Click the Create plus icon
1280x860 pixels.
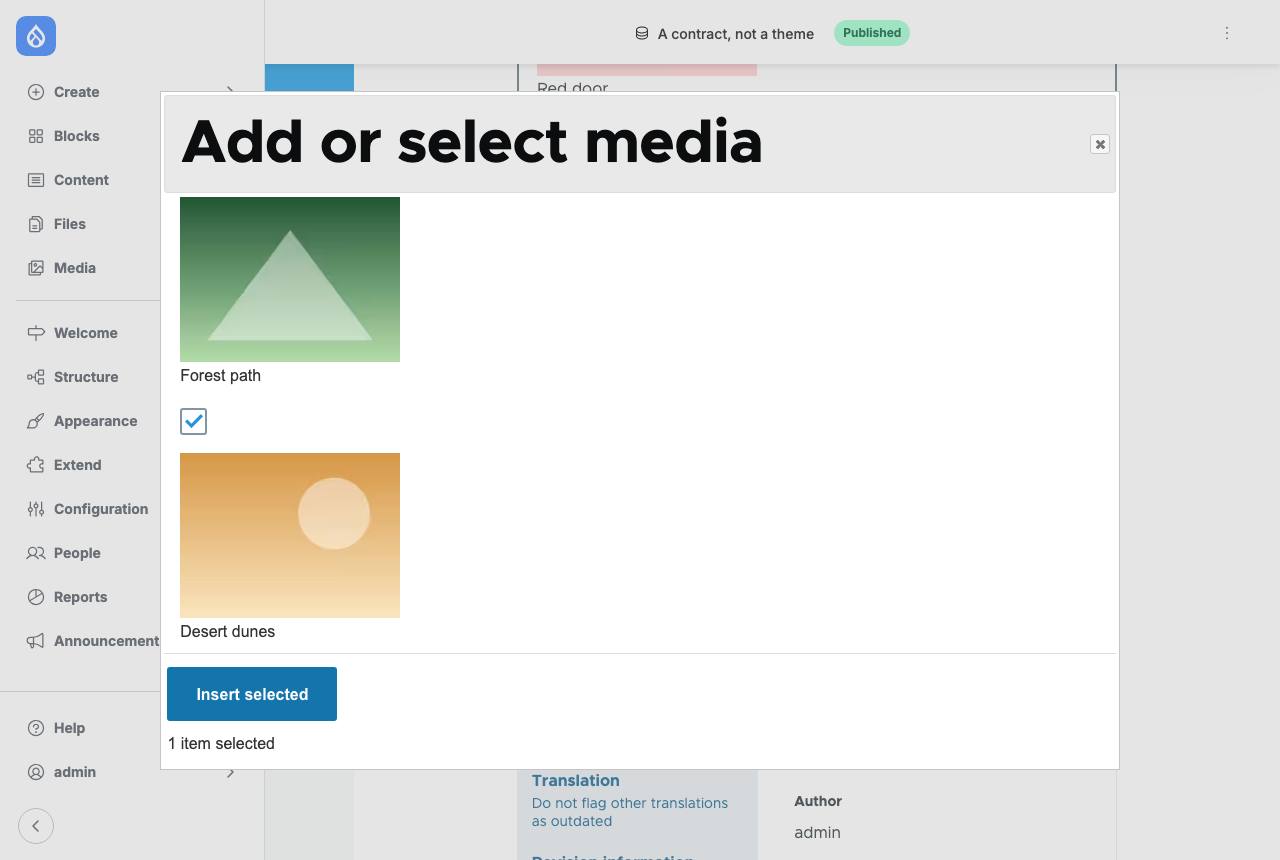(x=36, y=92)
